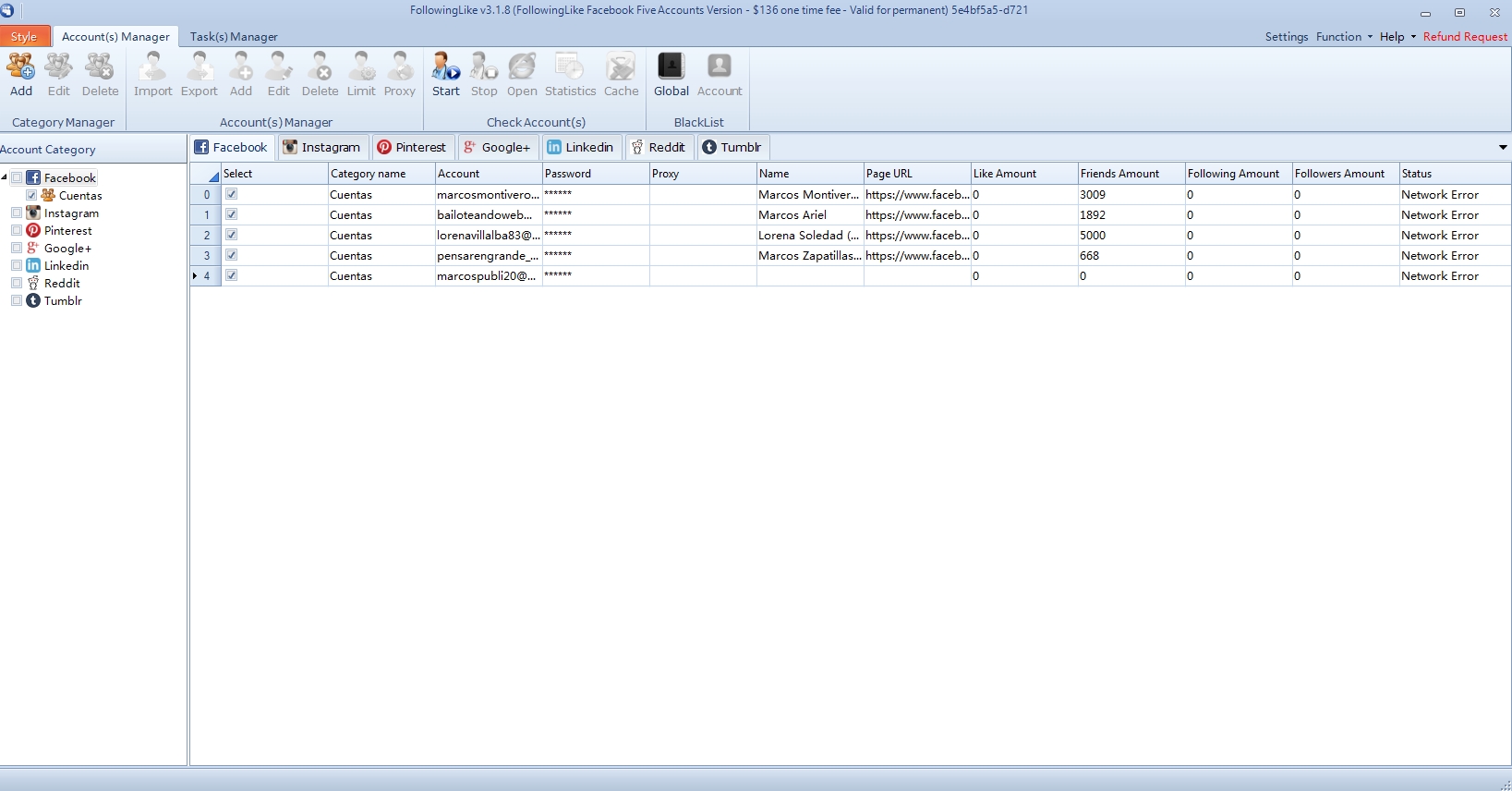Image resolution: width=1512 pixels, height=791 pixels.
Task: Open the Statistics tool
Action: [x=570, y=75]
